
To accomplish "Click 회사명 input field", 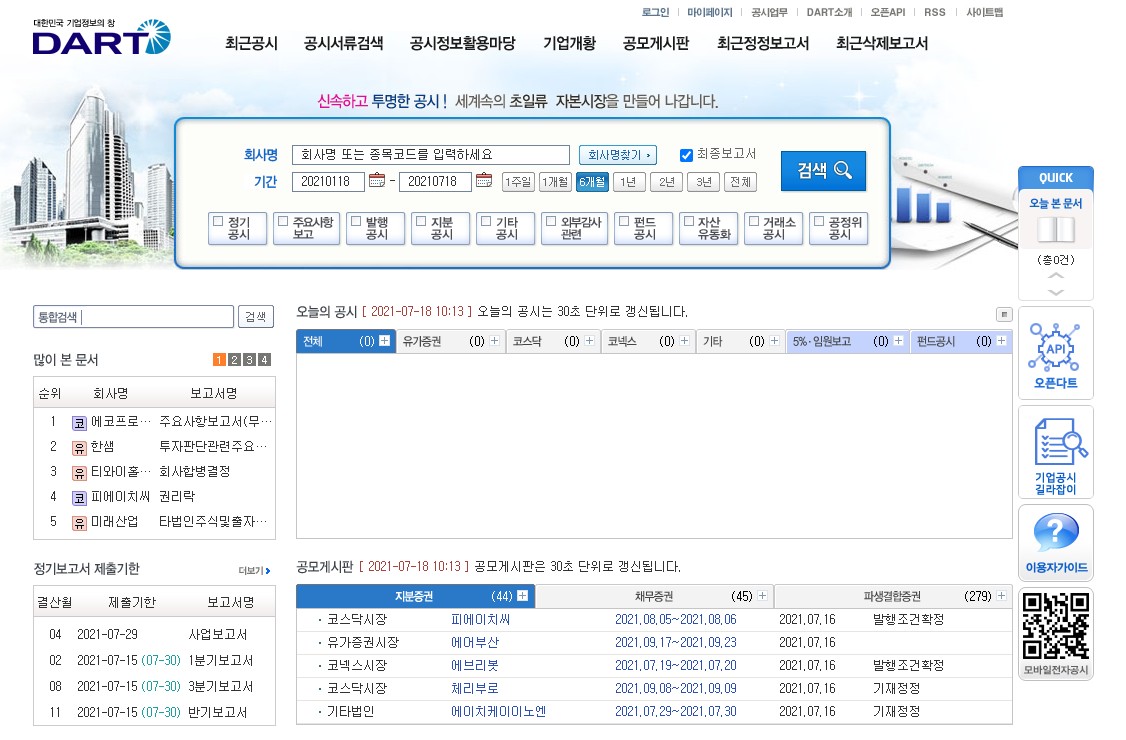I will tap(431, 154).
